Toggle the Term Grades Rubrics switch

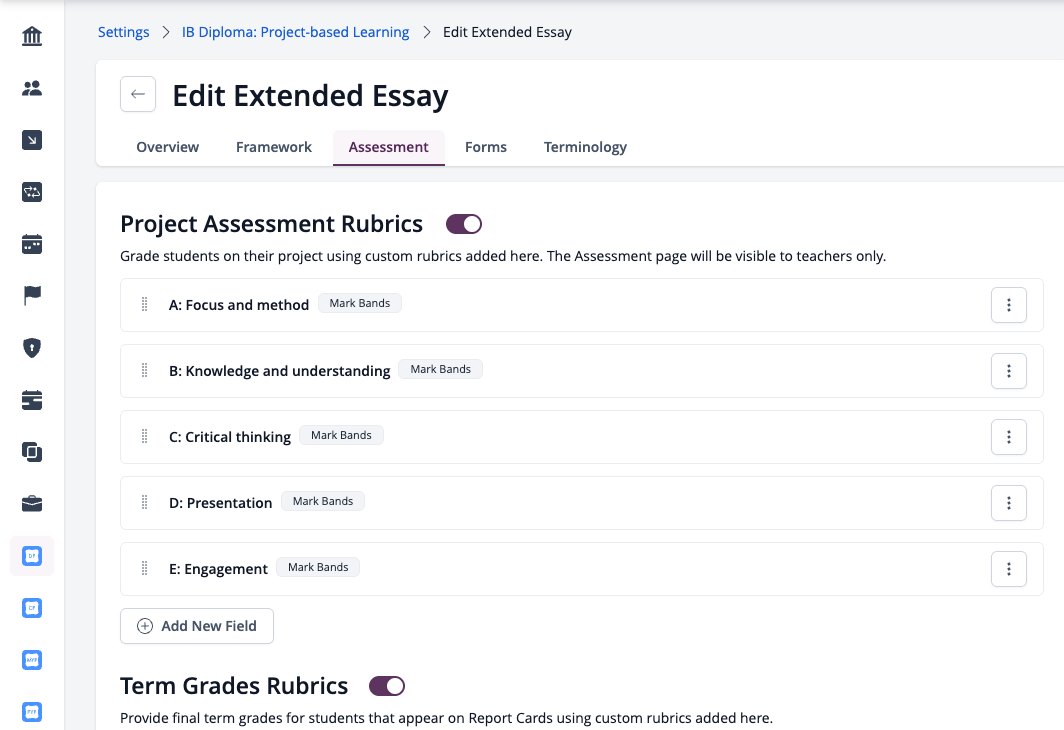(387, 686)
